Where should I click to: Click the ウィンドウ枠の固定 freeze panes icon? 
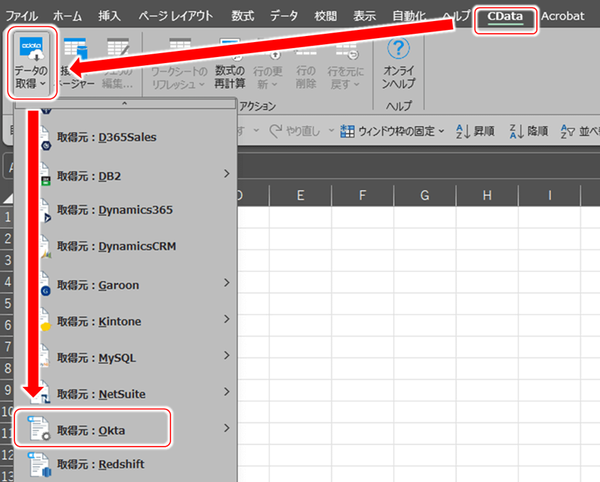click(347, 131)
